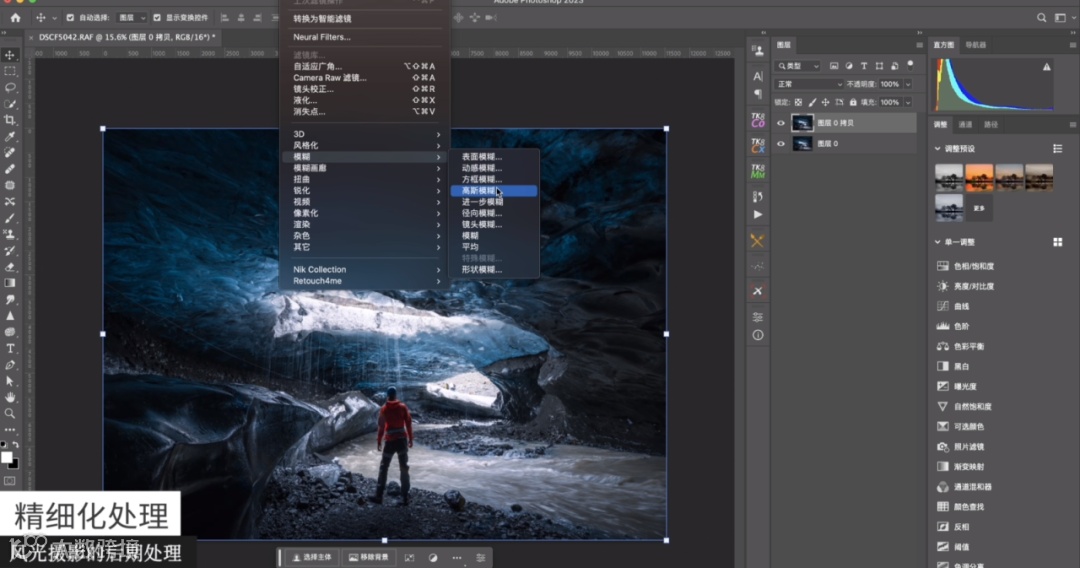Open the opacity 不透明度 dropdown arrow
The width and height of the screenshot is (1080, 568).
pyautogui.click(x=908, y=84)
